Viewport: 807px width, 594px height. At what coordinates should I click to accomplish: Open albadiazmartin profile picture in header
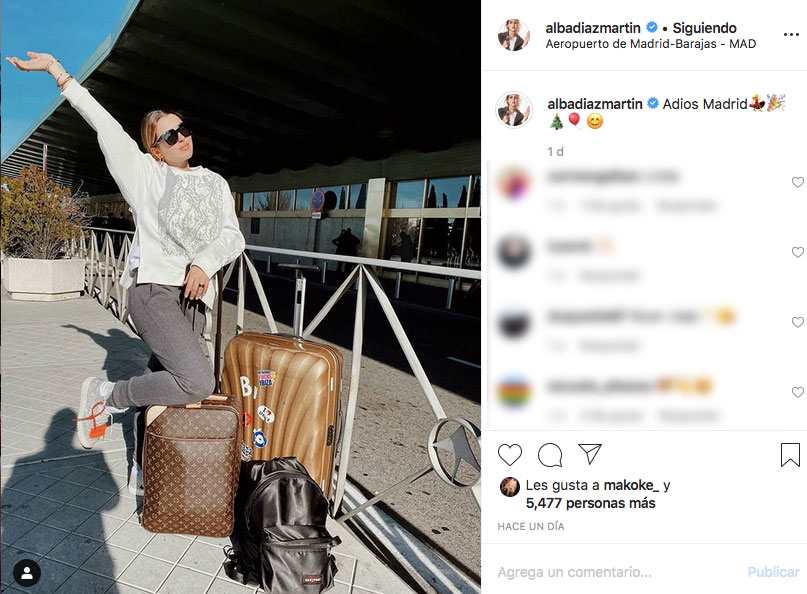(514, 35)
